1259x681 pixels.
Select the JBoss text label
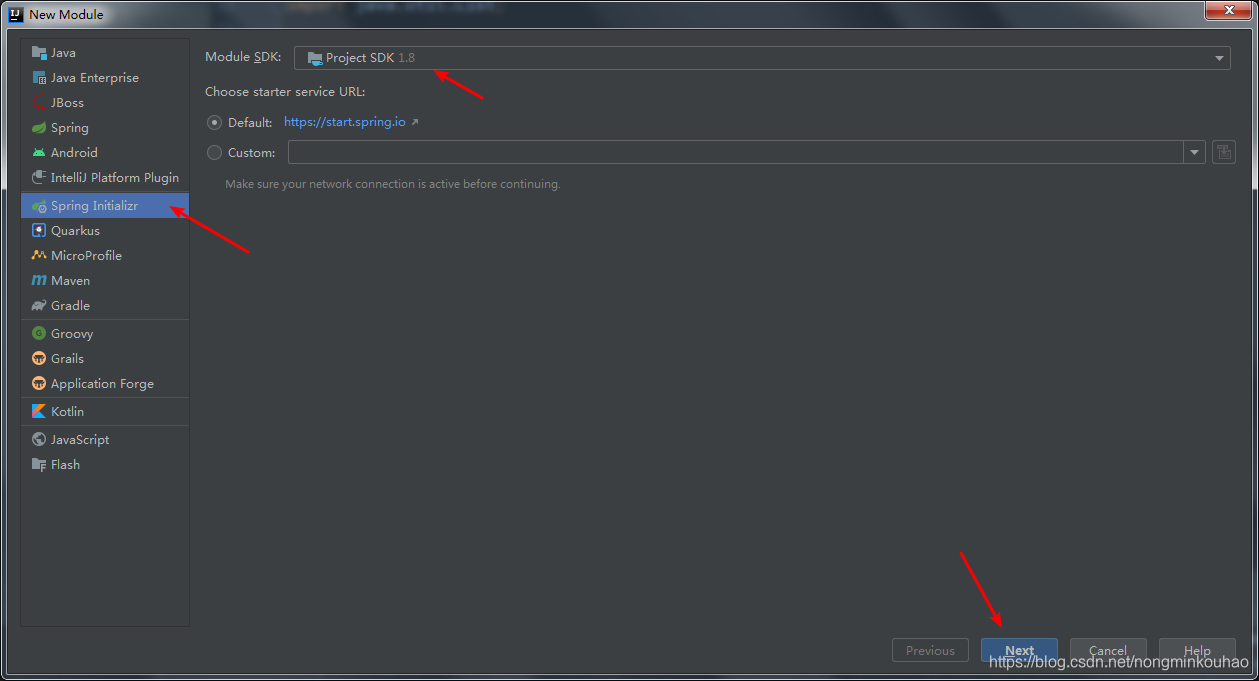pyautogui.click(x=67, y=103)
